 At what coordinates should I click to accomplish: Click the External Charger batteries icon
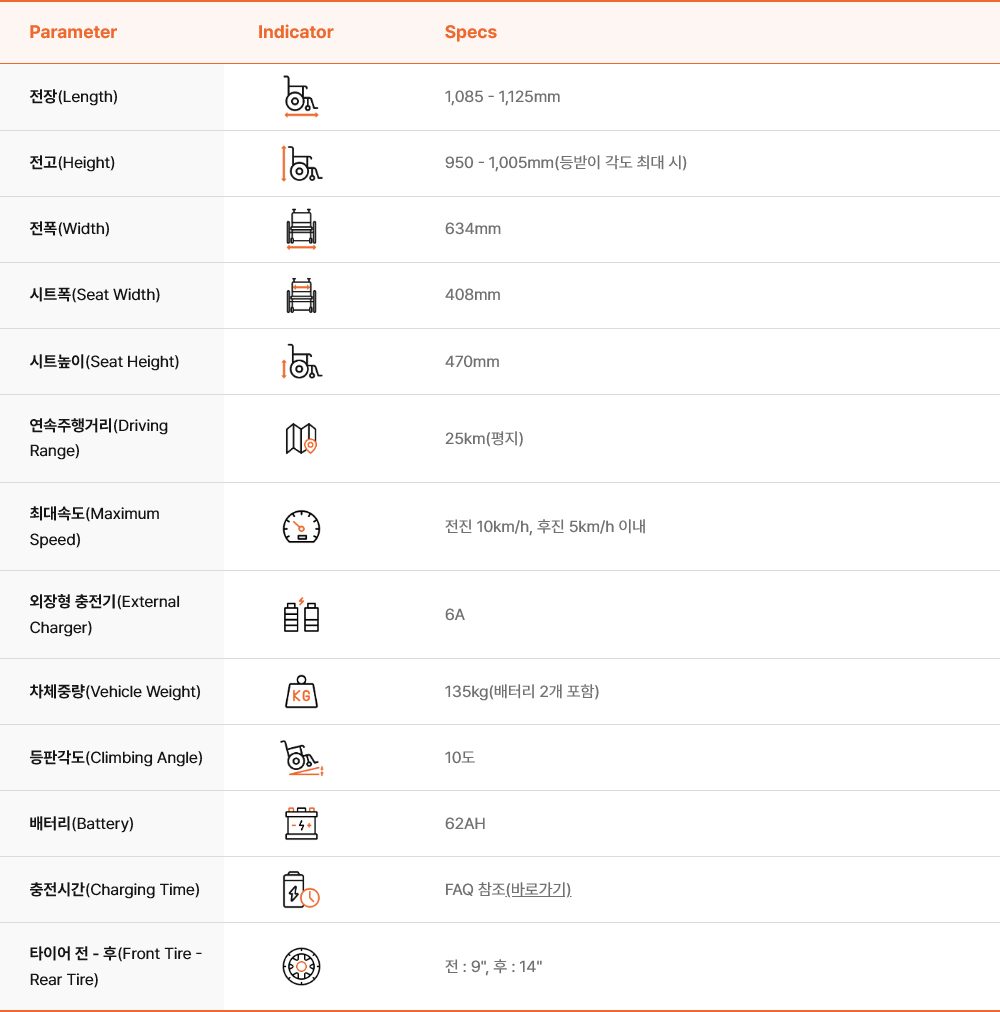point(301,614)
